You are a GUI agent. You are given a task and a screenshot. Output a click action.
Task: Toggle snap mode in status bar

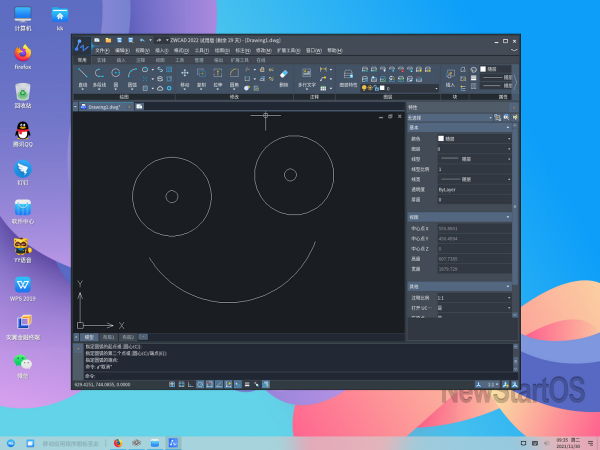tap(173, 384)
